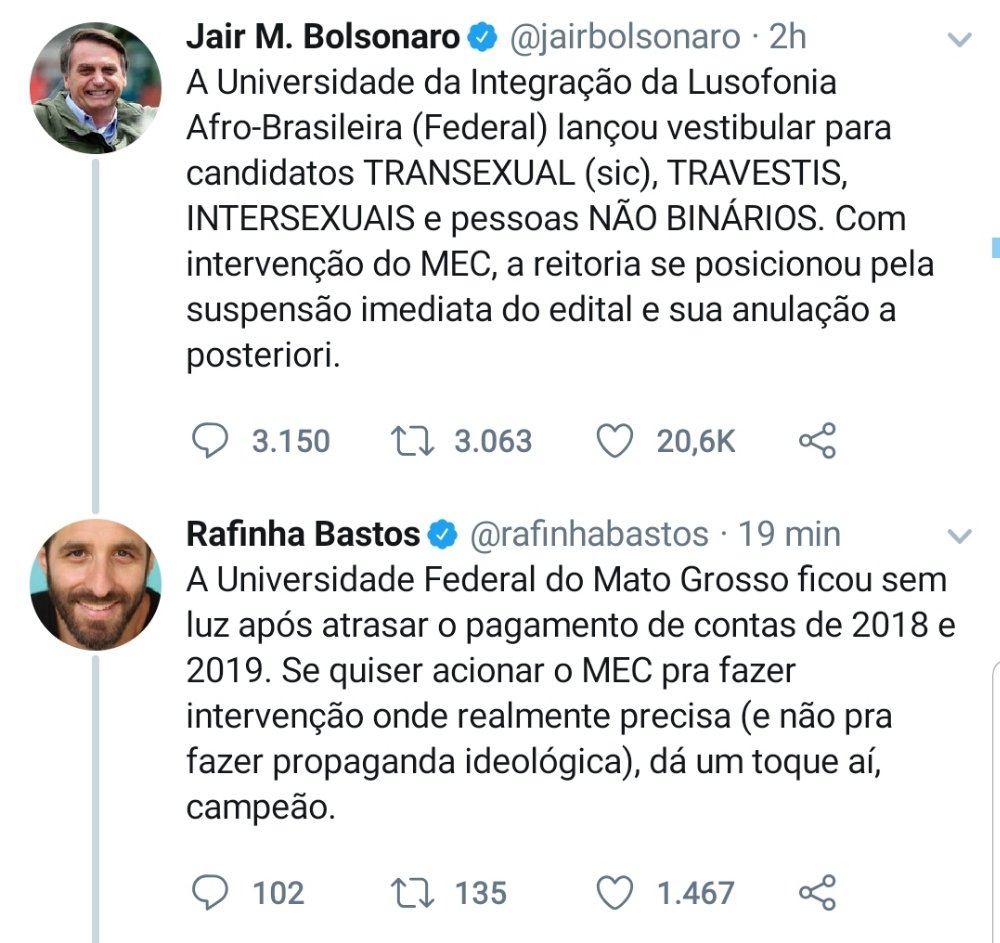Open the Jair M. Bolsonaro display name
The height and width of the screenshot is (943, 1000).
click(324, 37)
